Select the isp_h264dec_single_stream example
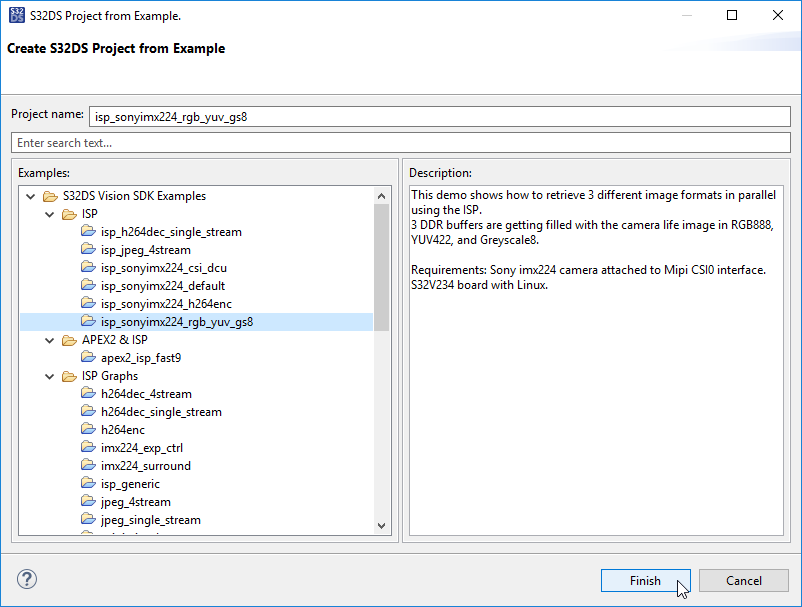802x607 pixels. [x=171, y=232]
